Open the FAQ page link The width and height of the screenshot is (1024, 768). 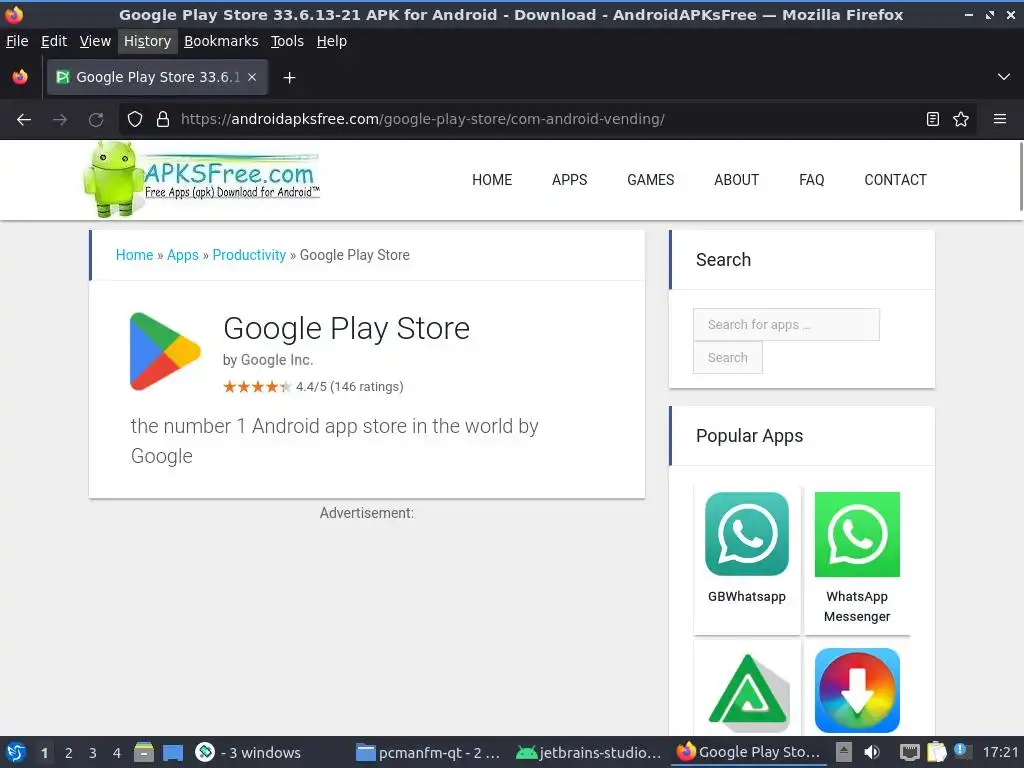[812, 180]
